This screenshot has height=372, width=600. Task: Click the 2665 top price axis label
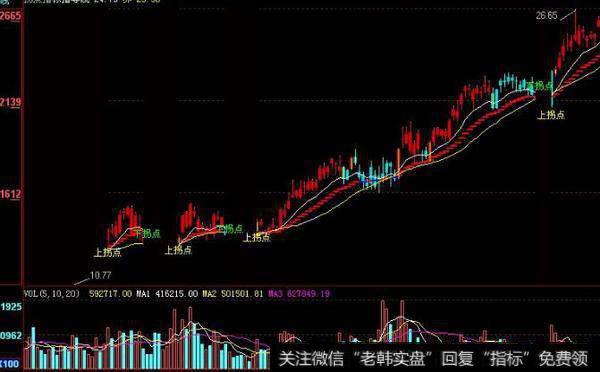[11, 16]
